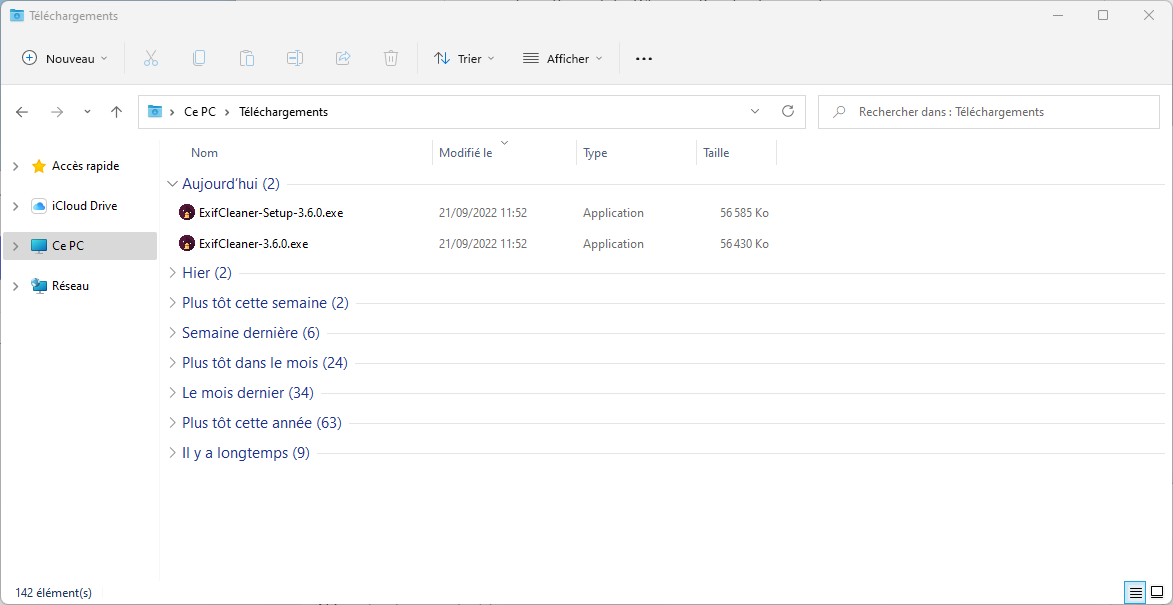The height and width of the screenshot is (605, 1173).
Task: Click the Share icon in toolbar
Action: (x=343, y=58)
